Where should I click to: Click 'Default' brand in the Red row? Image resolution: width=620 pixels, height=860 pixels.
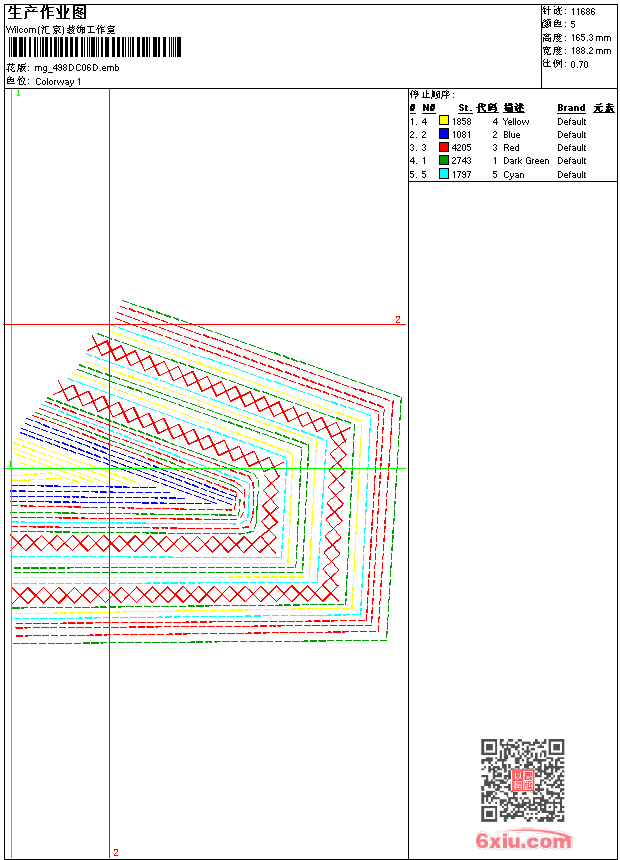(572, 148)
